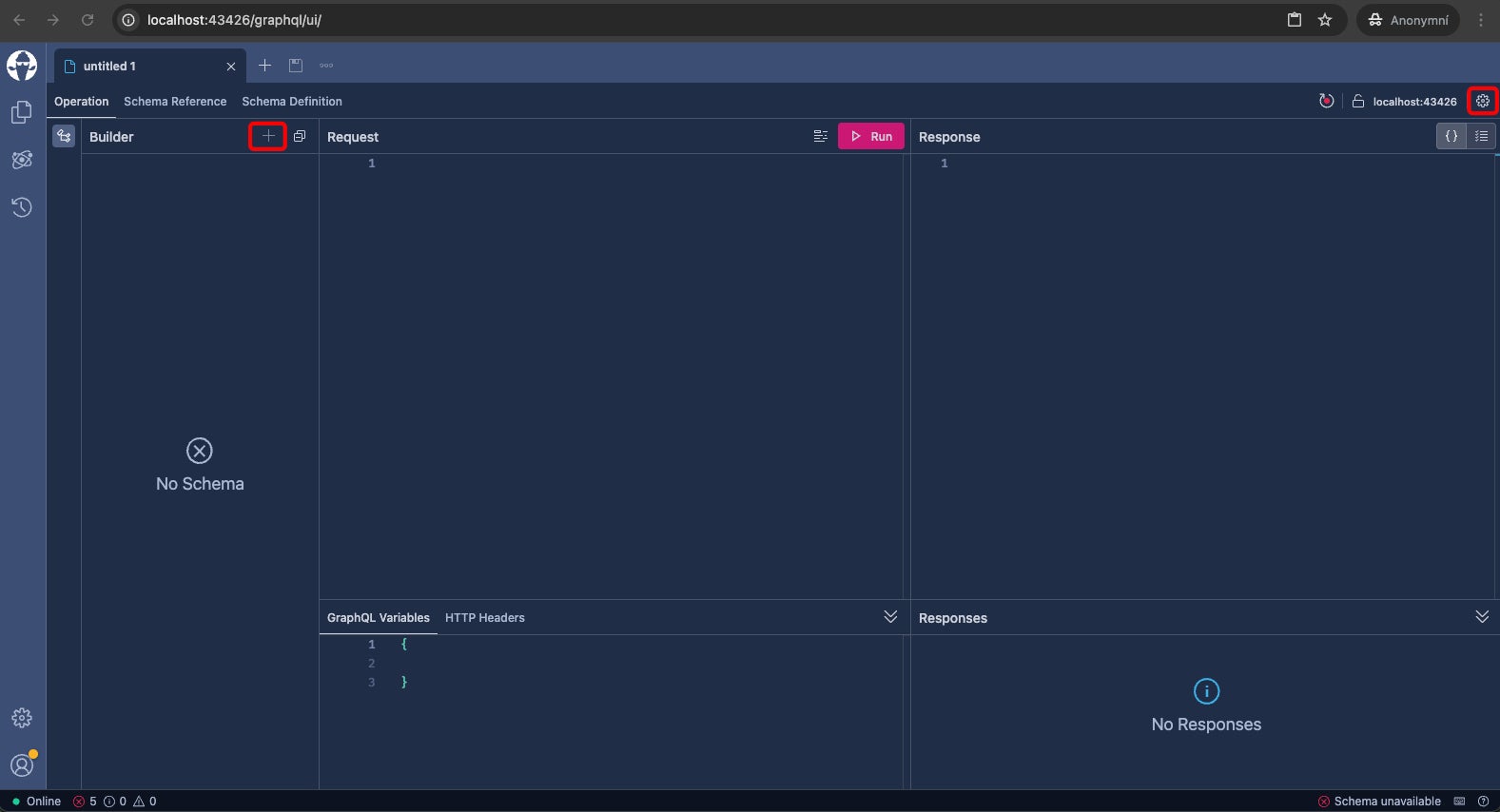1500x812 pixels.
Task: Click the save tab icon
Action: [296, 66]
